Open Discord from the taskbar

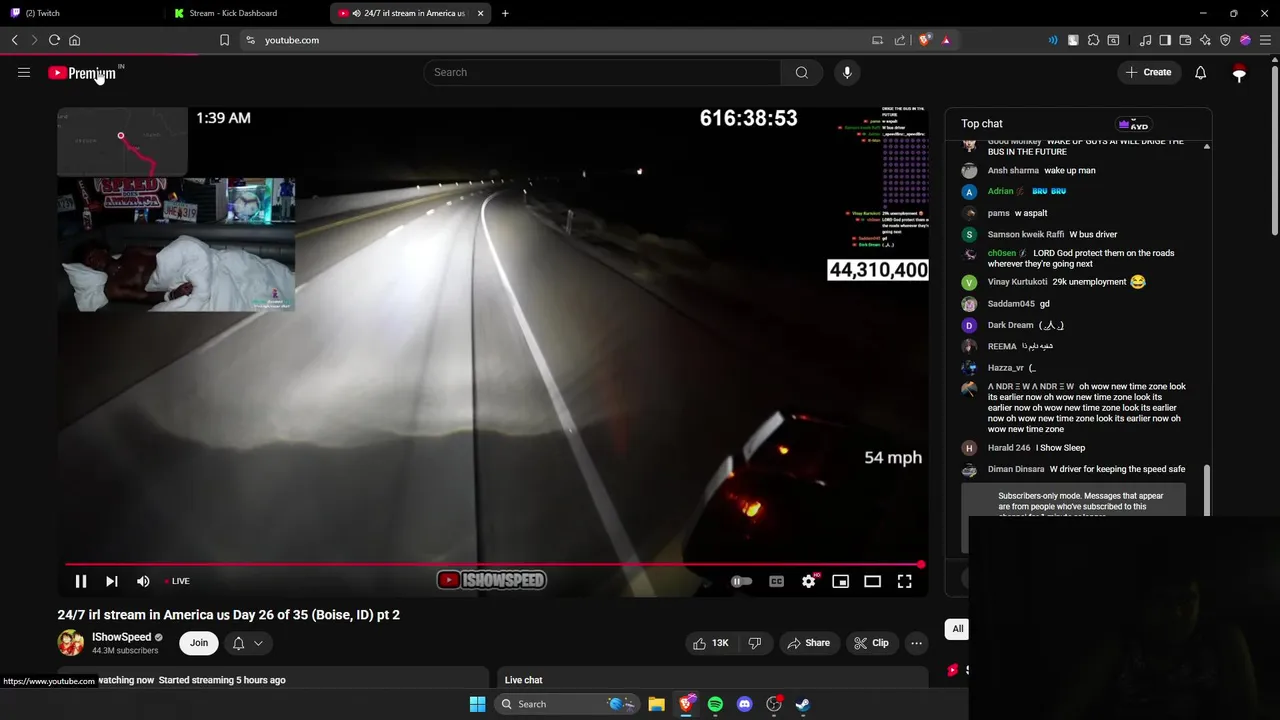pos(744,704)
